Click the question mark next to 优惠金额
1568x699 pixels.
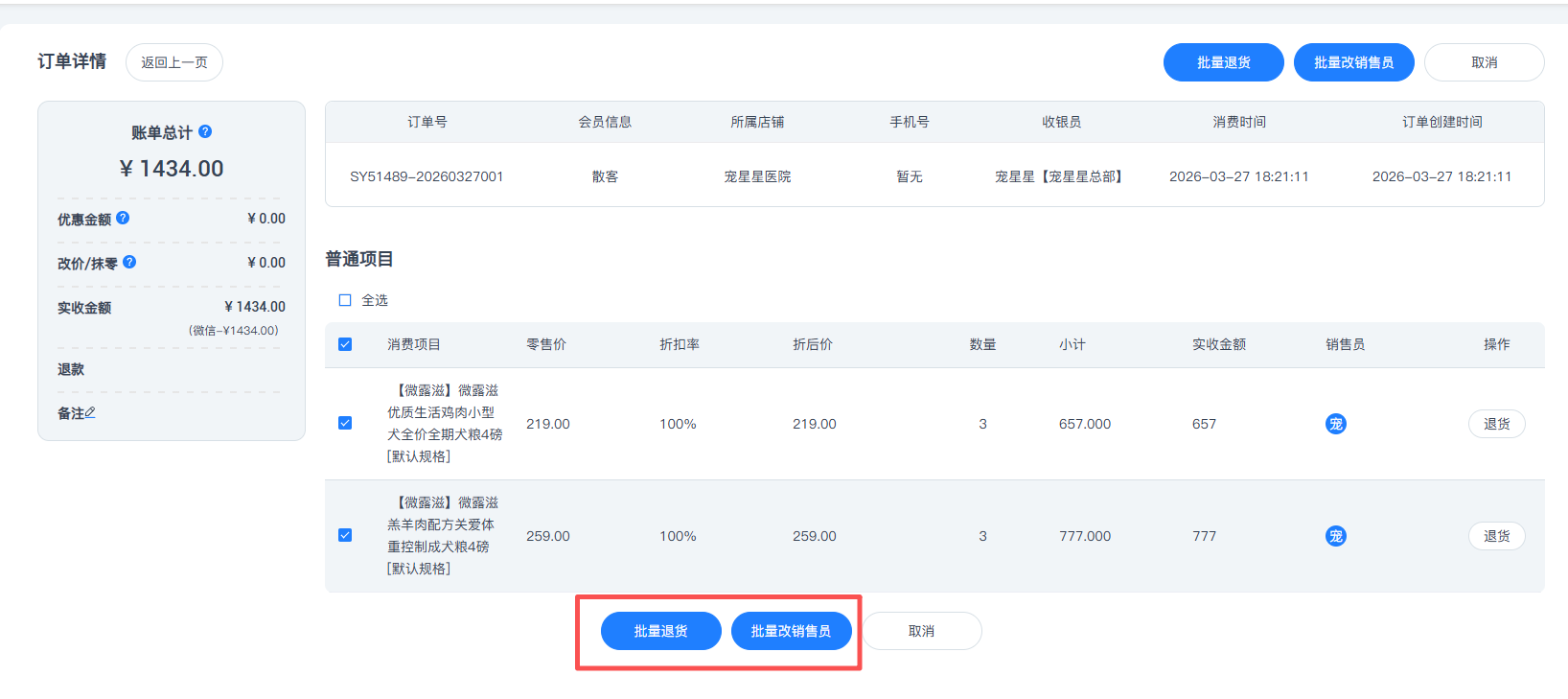pyautogui.click(x=123, y=218)
